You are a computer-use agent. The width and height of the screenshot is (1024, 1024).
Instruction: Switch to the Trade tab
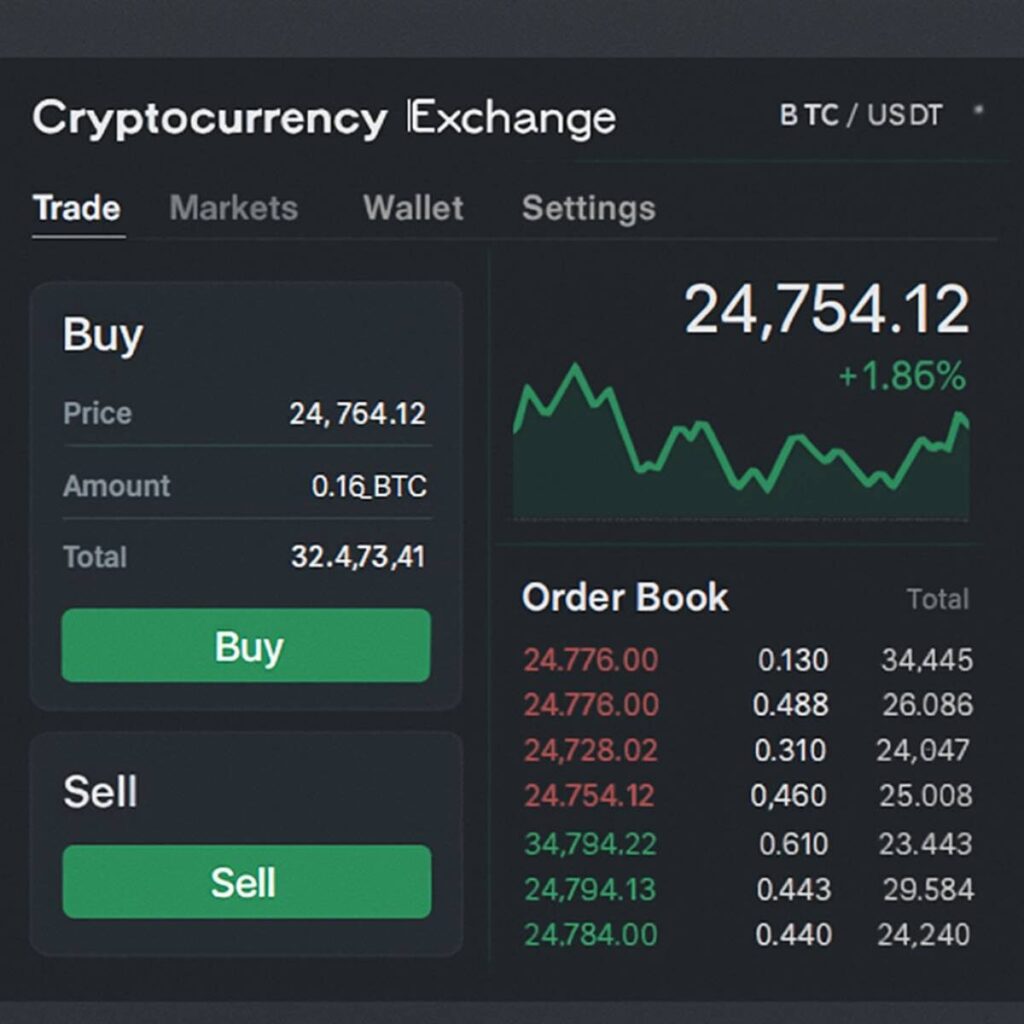point(76,208)
